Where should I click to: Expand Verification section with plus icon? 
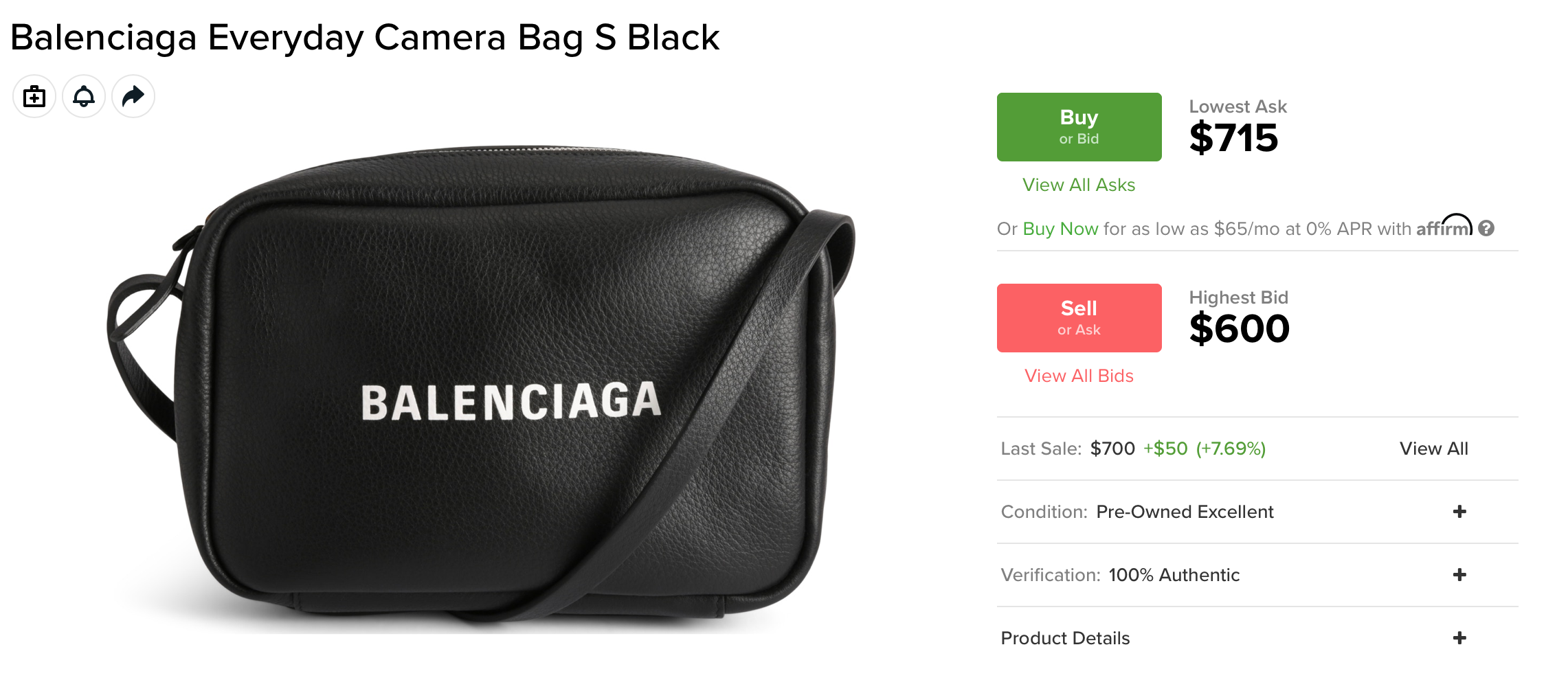coord(1460,575)
